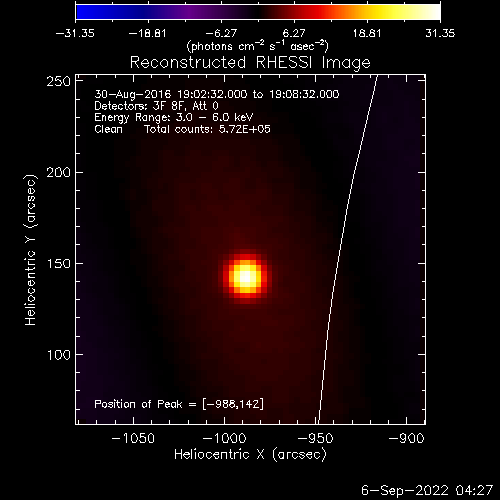Click the 'Energy Range: 3.0 - 6.0 keV' text

(x=174, y=117)
